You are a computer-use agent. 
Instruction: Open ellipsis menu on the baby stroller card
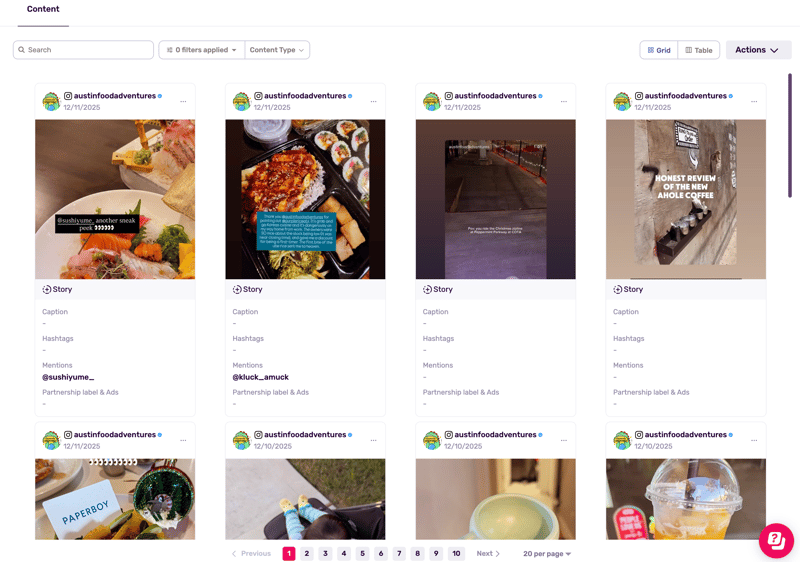373,440
